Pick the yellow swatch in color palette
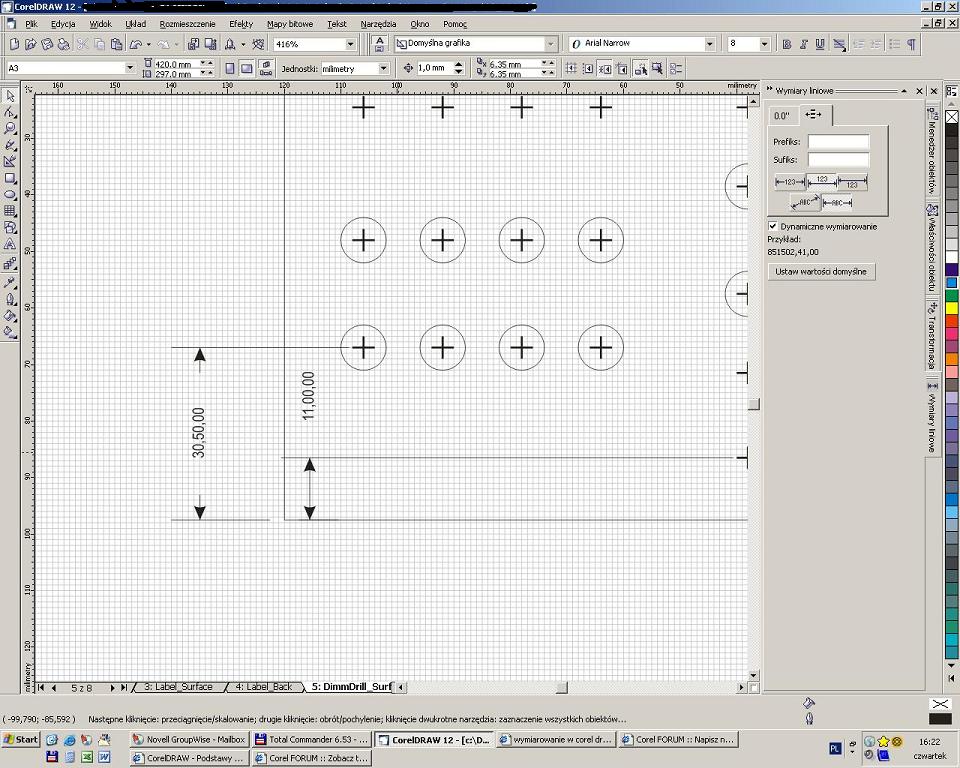Image resolution: width=960 pixels, height=768 pixels. coord(951,308)
